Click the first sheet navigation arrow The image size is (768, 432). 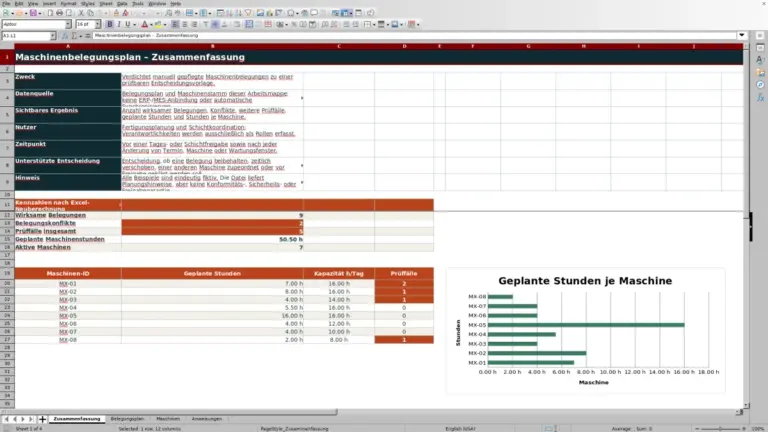6,419
